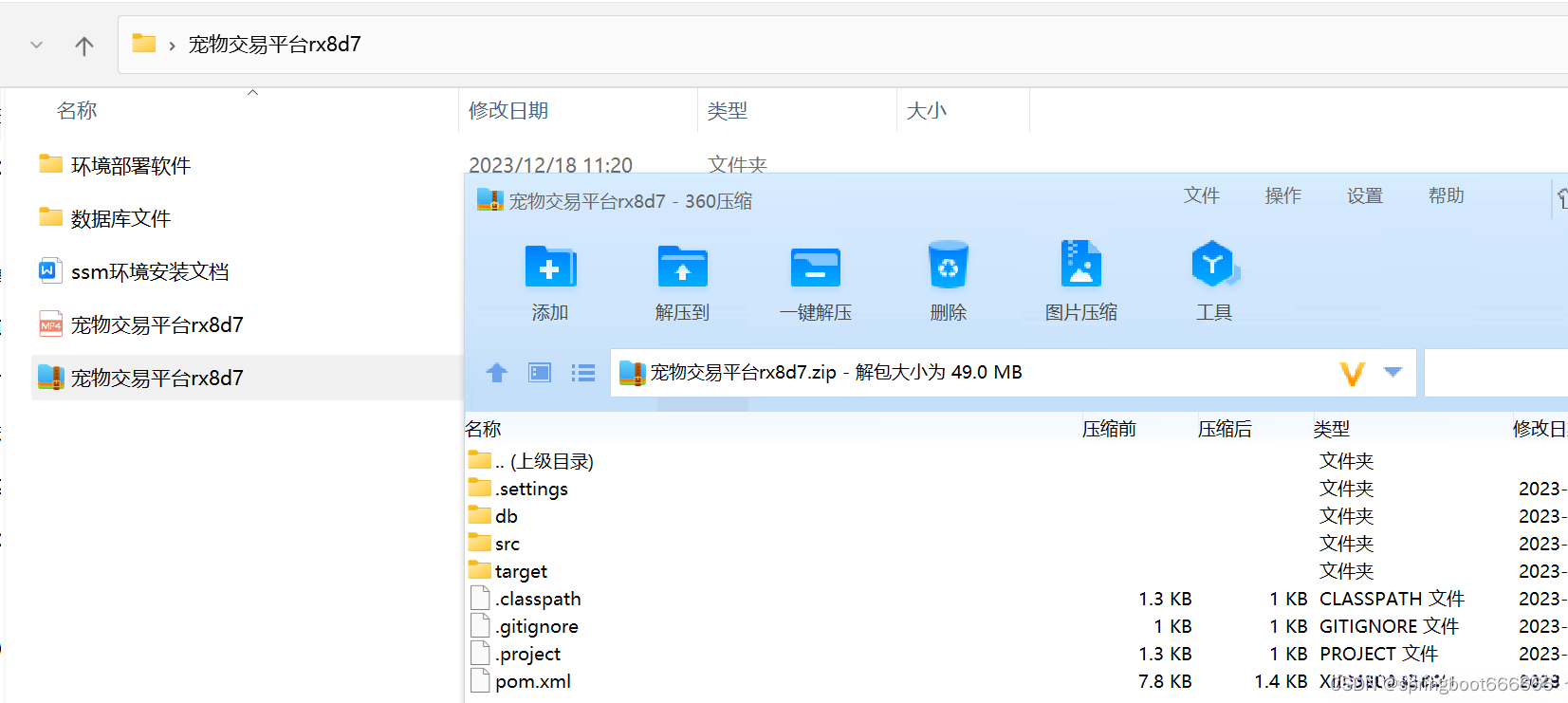1568x703 pixels.
Task: Click the search box right of path bar
Action: click(x=1497, y=372)
